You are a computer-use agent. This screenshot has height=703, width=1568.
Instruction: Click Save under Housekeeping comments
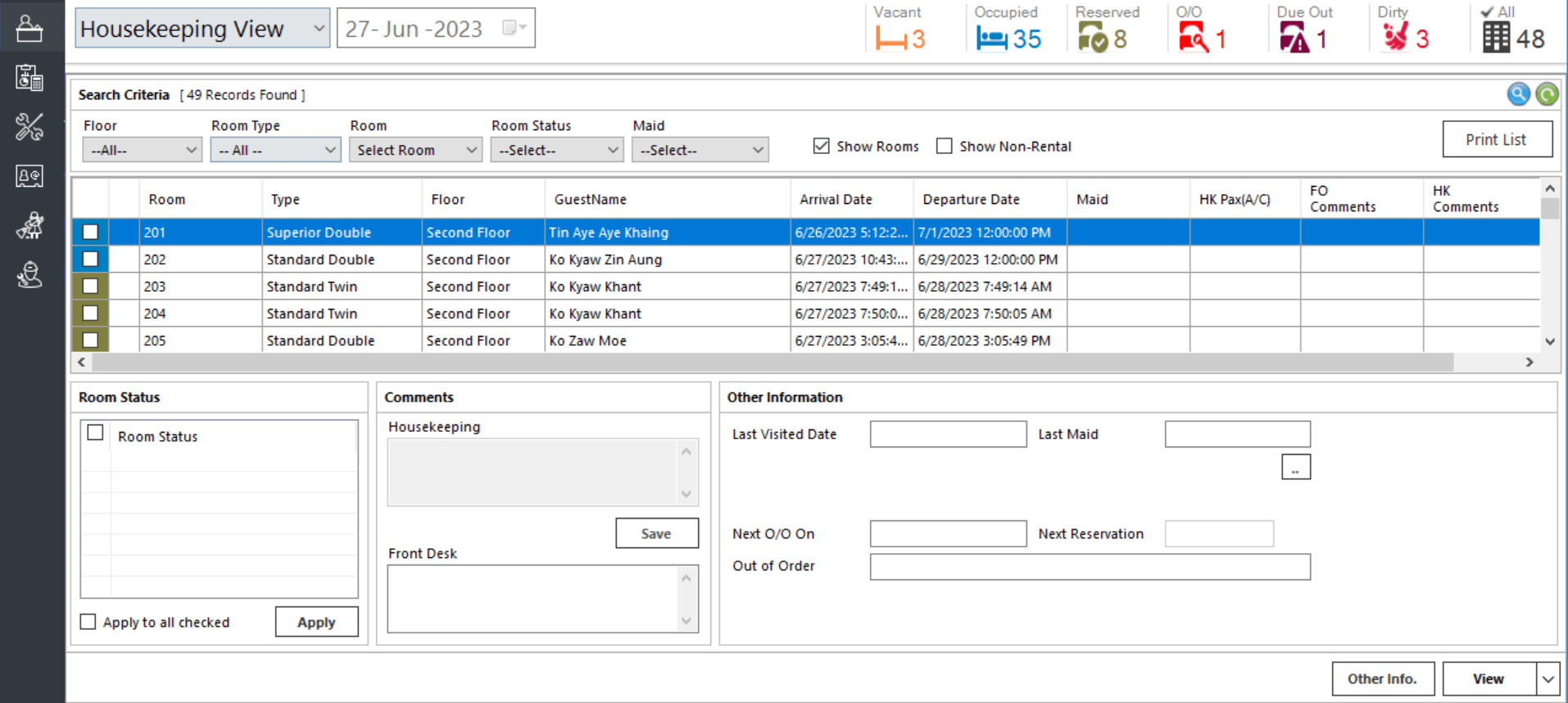click(657, 533)
